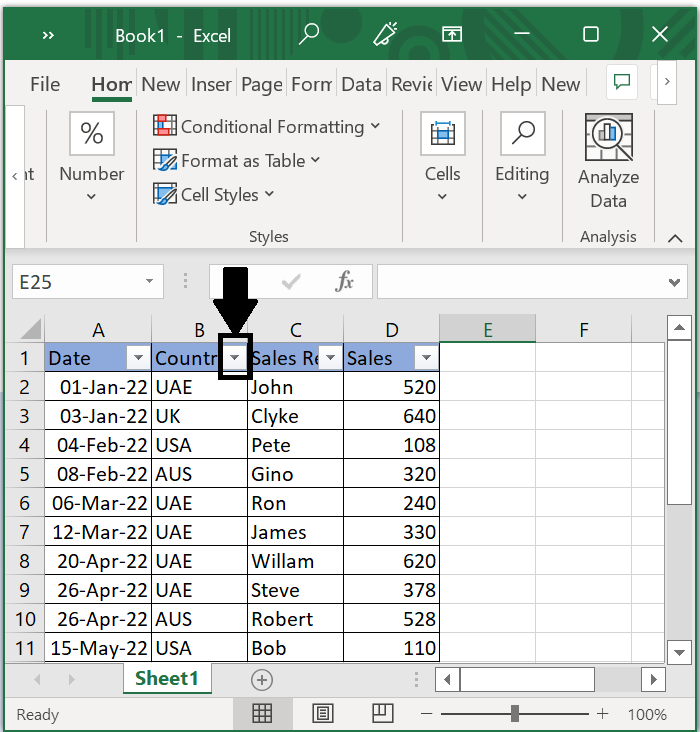Switch to Page Break Preview icon
This screenshot has height=732, width=700.
click(x=382, y=713)
